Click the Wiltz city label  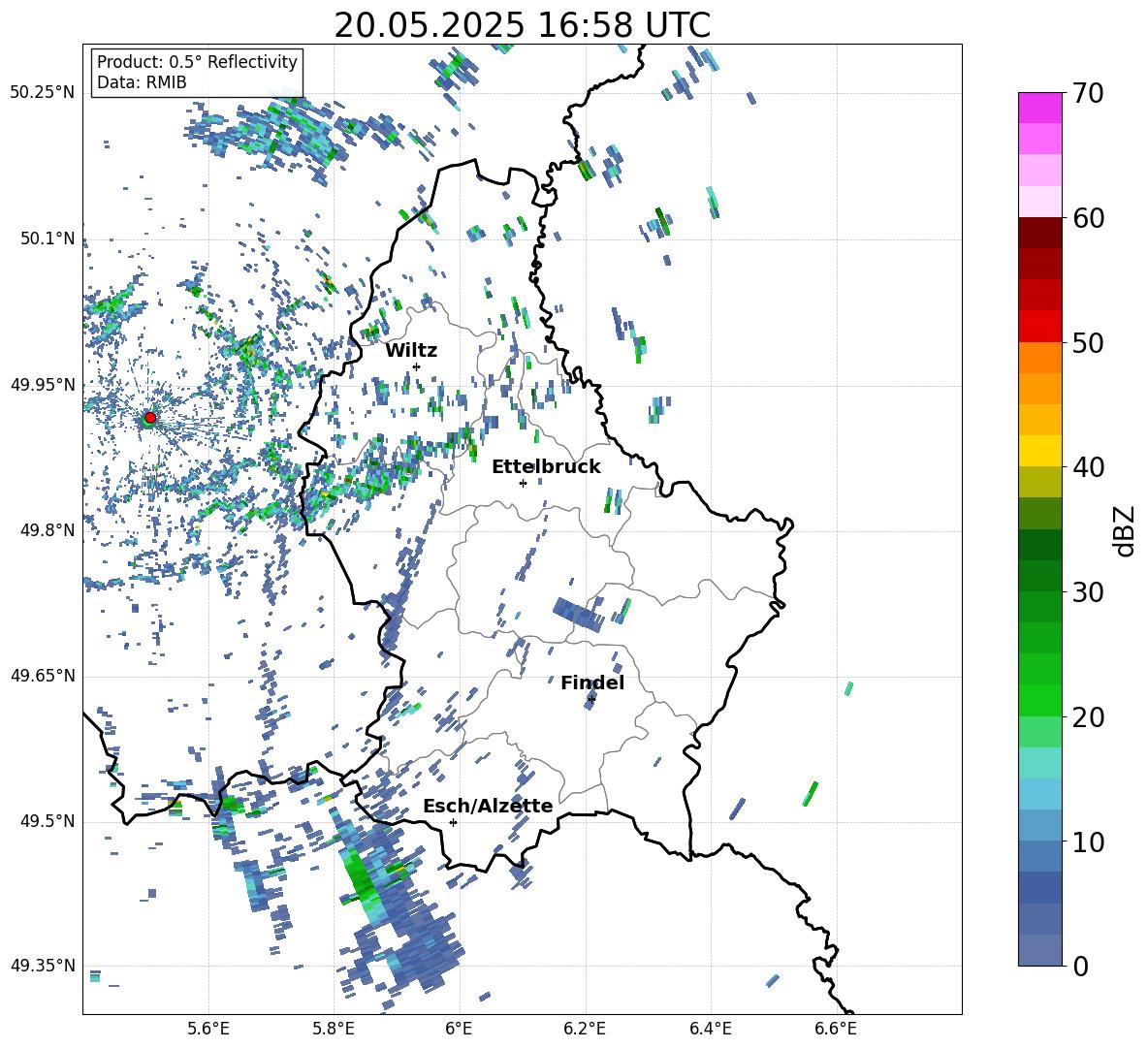click(411, 351)
